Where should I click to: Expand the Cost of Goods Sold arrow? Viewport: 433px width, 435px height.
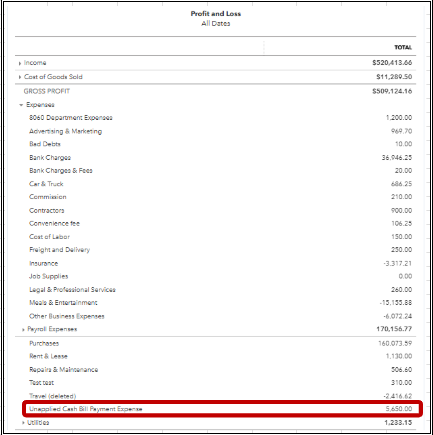(20, 77)
